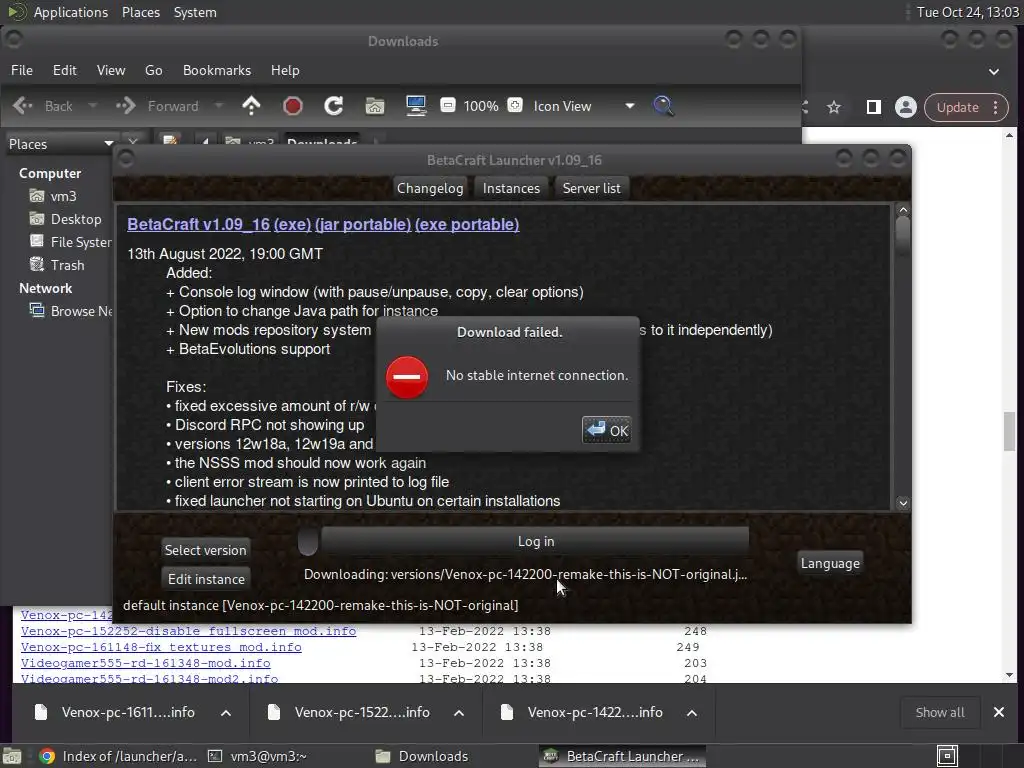Open the Icon View dropdown
Screen dimensions: 1024x768
click(583, 106)
